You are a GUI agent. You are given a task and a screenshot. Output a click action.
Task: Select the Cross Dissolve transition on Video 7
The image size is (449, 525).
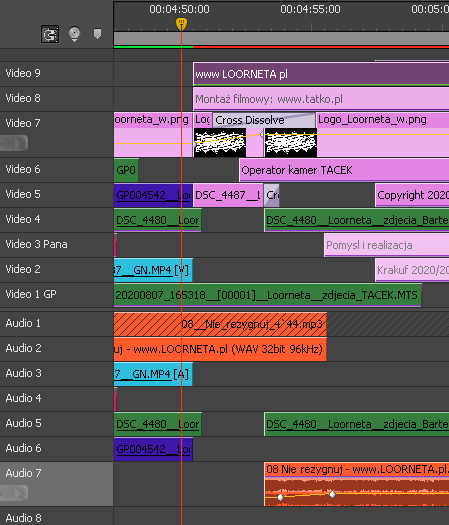[264, 120]
